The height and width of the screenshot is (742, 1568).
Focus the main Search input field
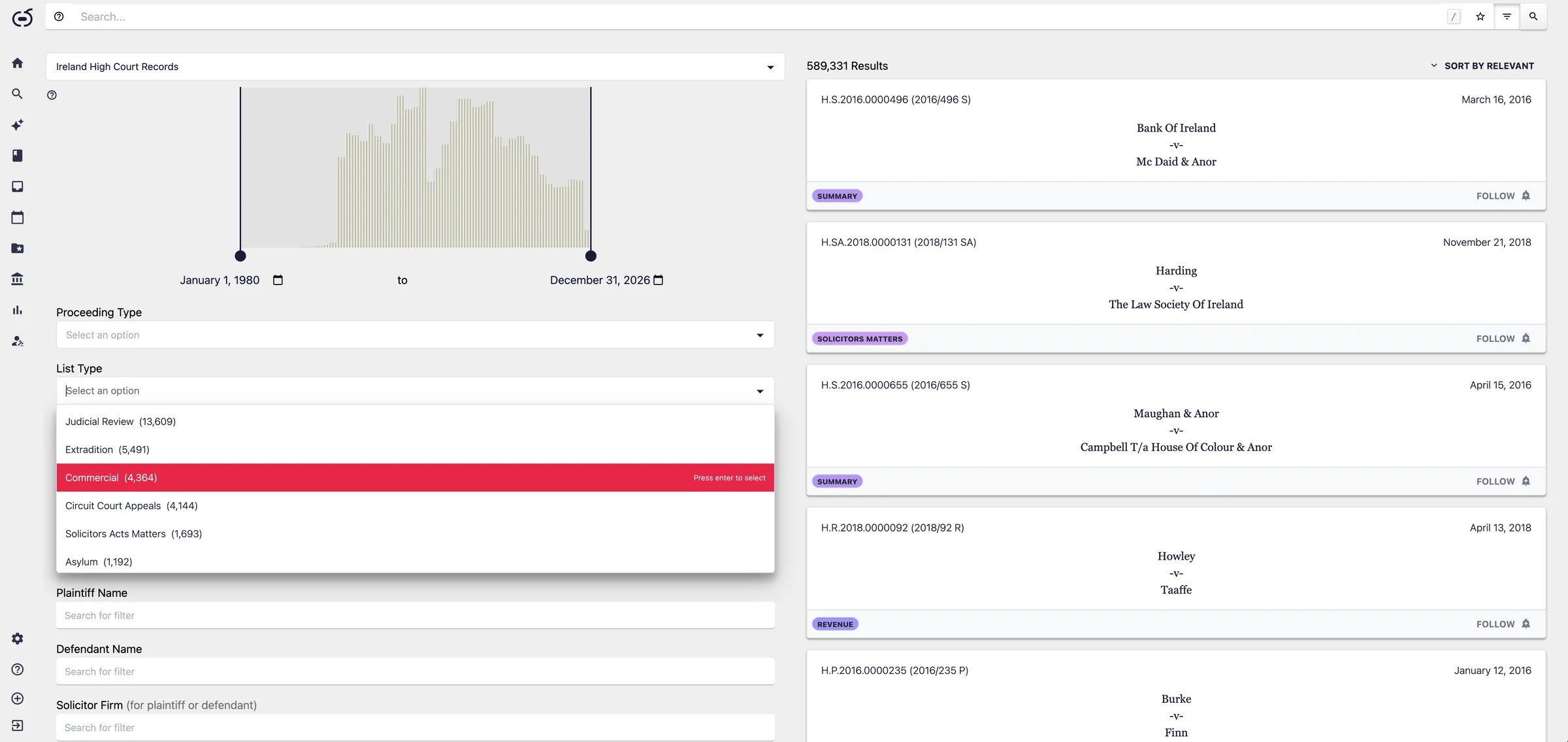point(758,17)
